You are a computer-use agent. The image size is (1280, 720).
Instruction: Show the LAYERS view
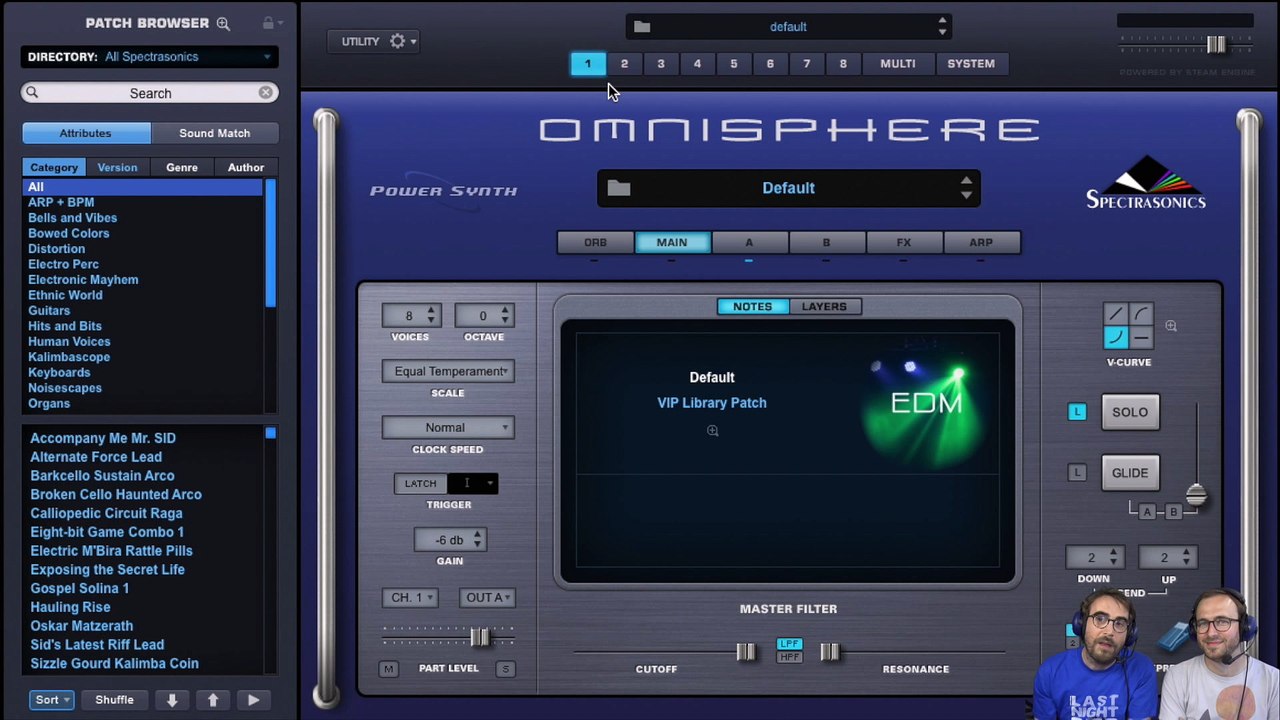[824, 307]
